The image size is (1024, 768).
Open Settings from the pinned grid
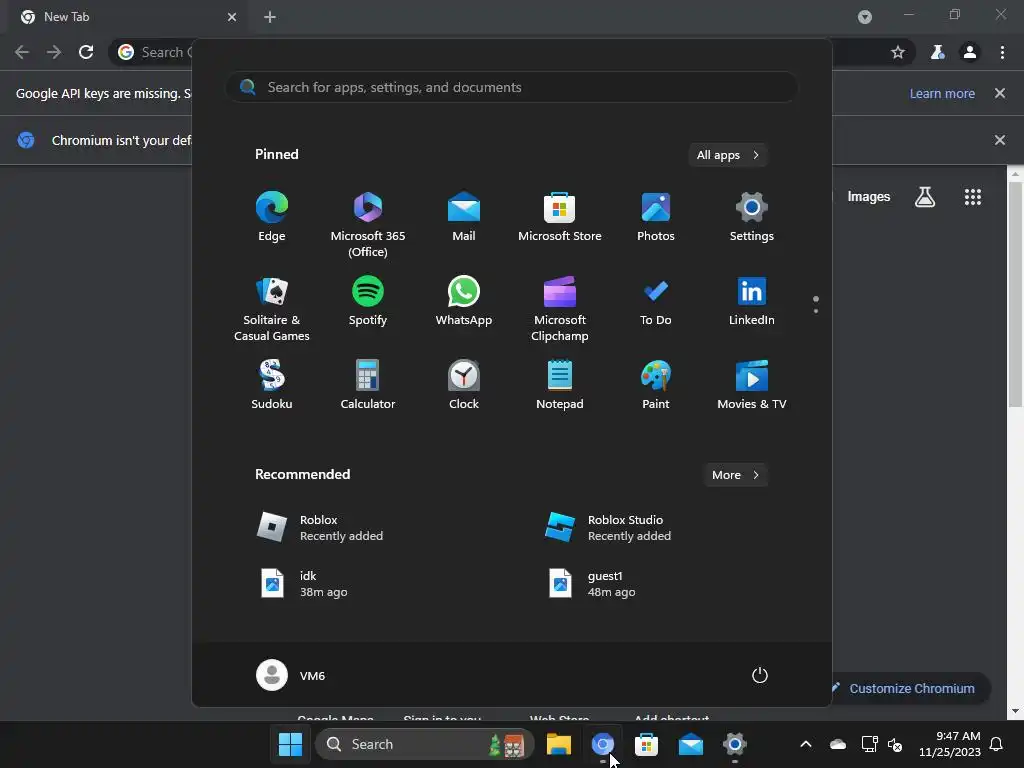point(752,217)
